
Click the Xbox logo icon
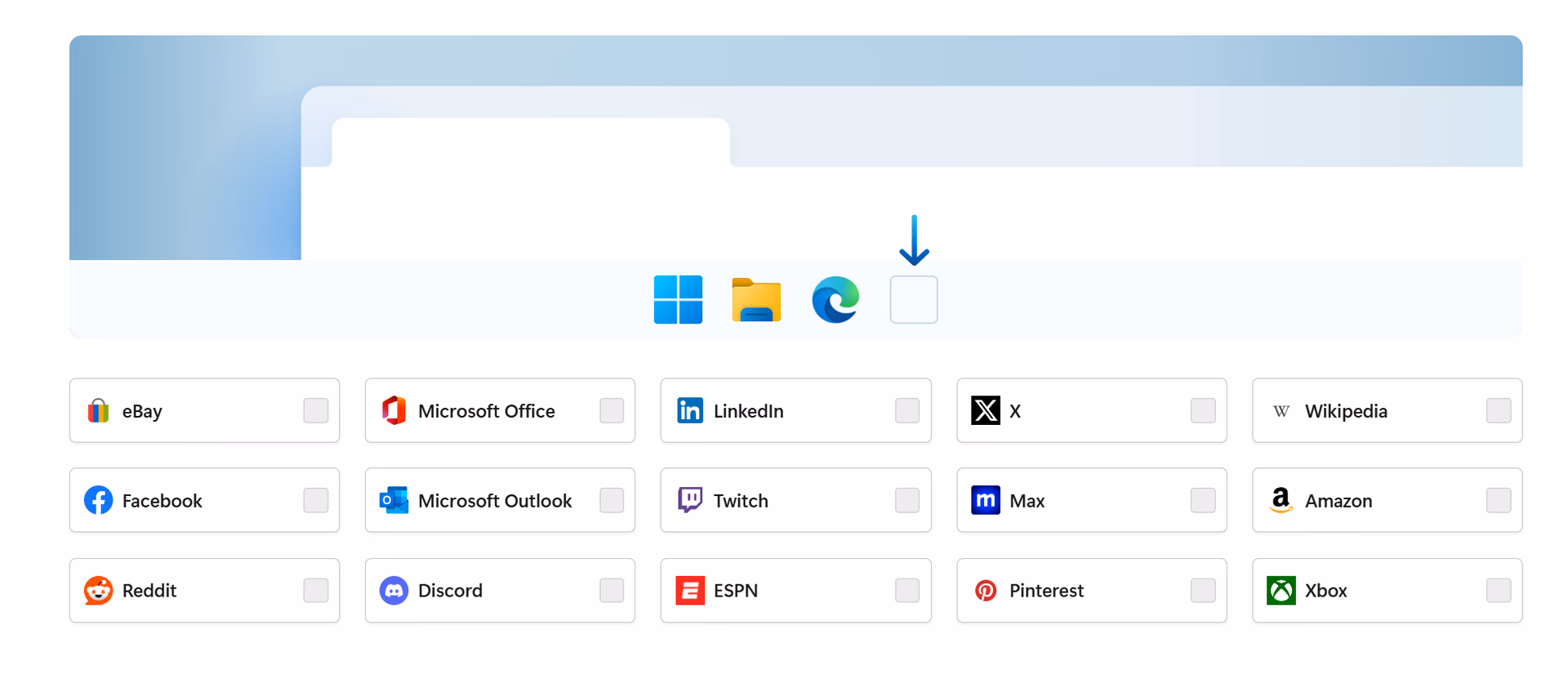(1281, 590)
